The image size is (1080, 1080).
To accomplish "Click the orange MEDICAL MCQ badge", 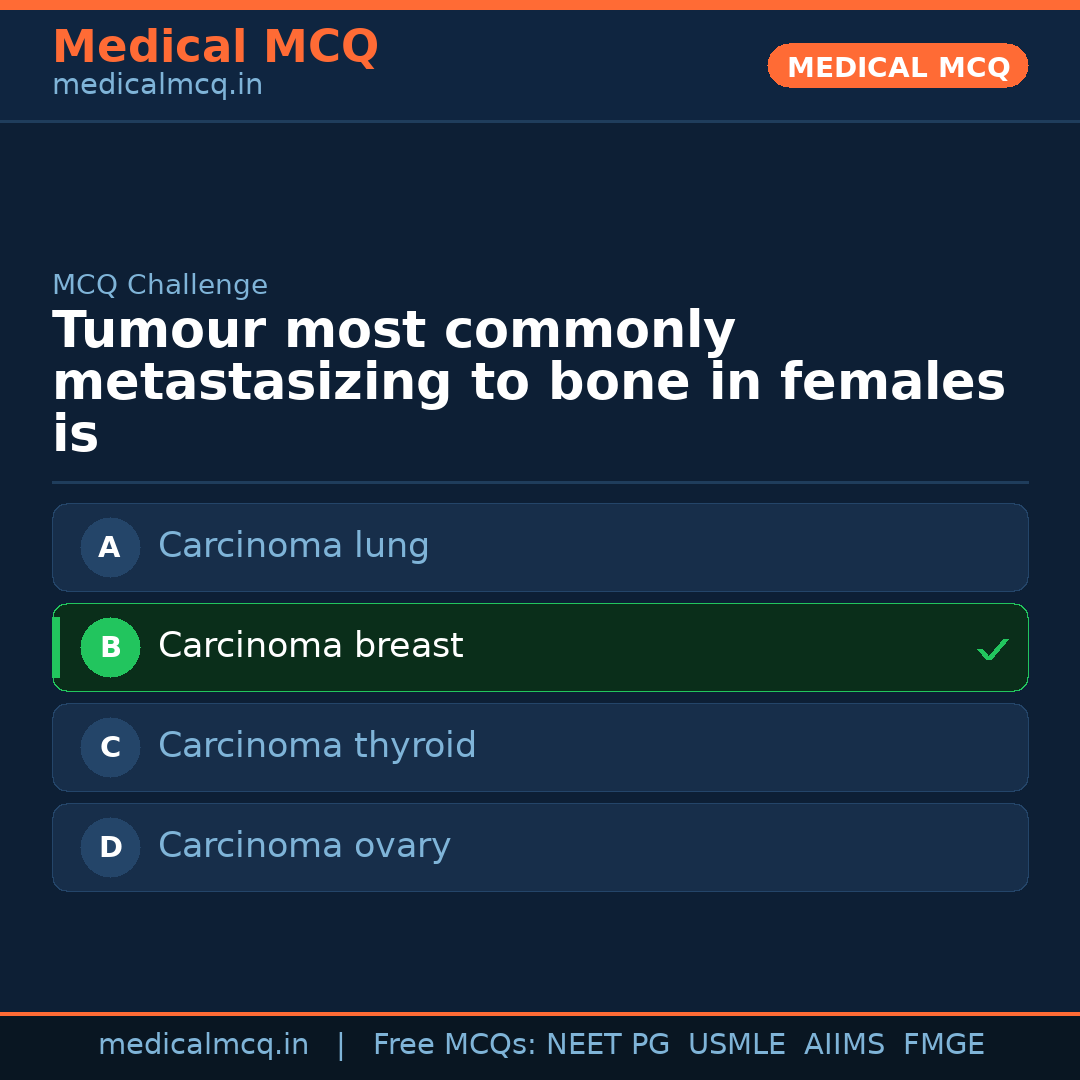I will (x=897, y=67).
